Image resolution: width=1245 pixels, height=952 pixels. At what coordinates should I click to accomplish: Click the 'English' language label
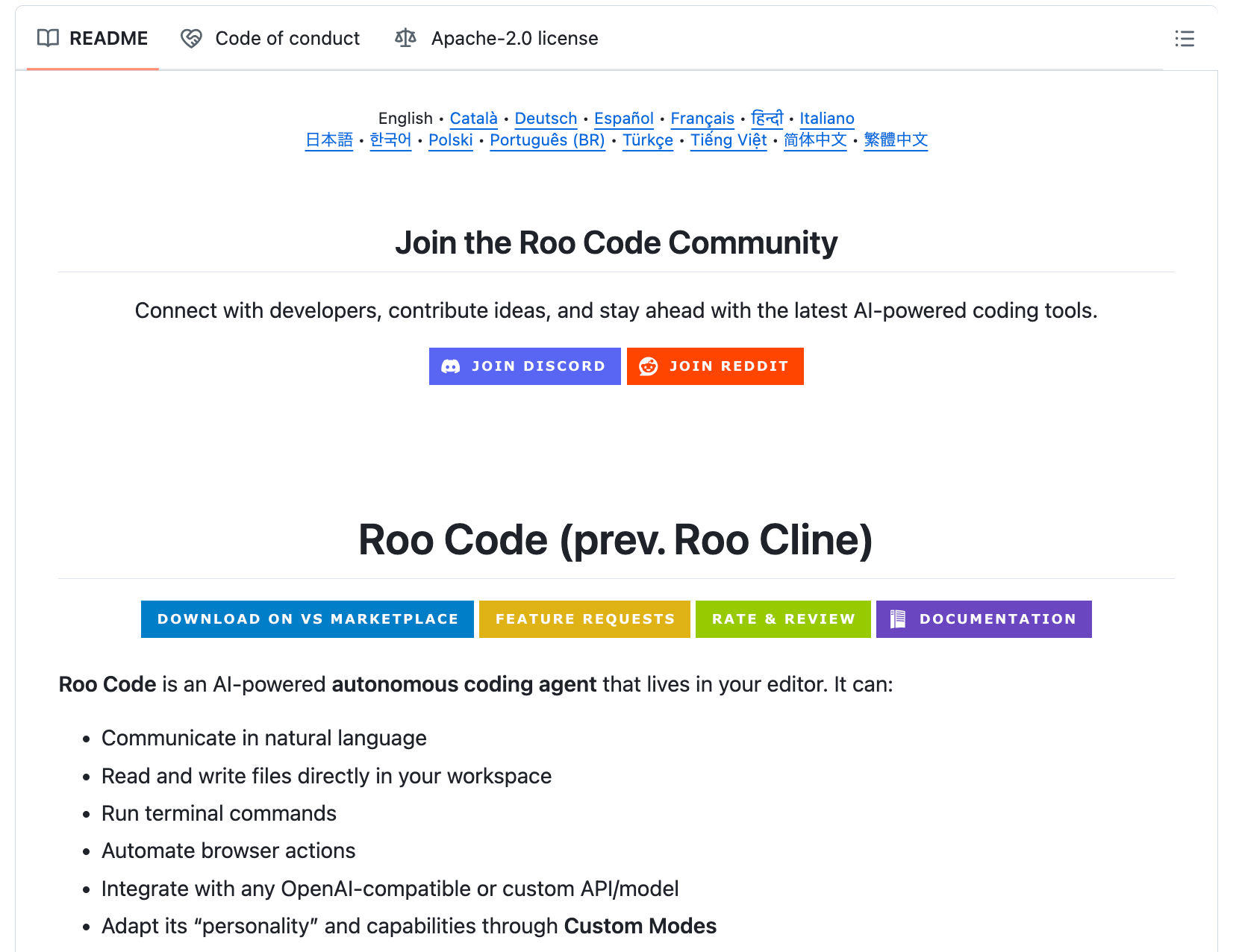tap(405, 119)
